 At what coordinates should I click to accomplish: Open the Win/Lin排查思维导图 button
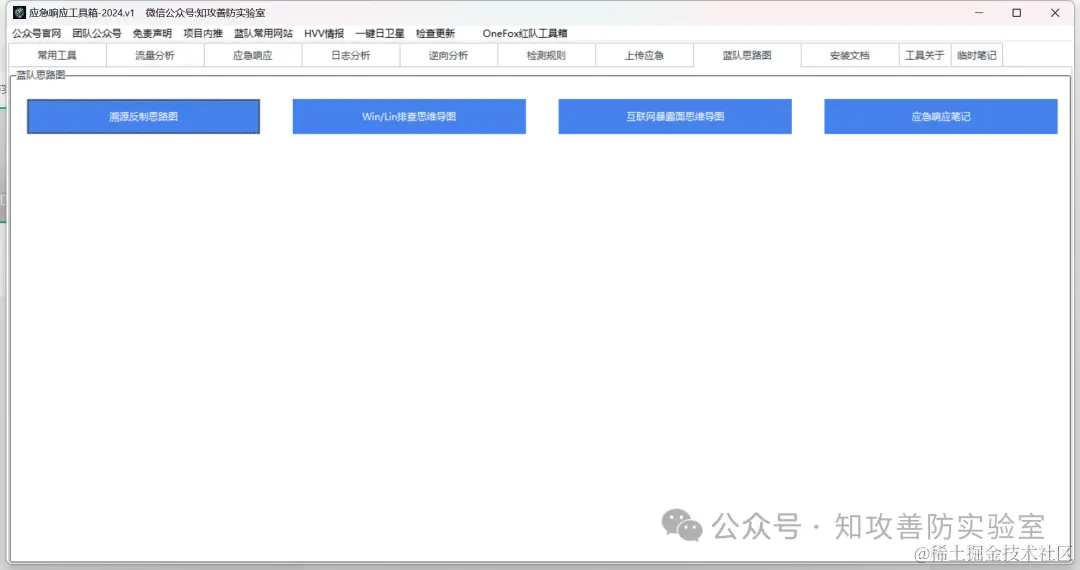pyautogui.click(x=409, y=116)
